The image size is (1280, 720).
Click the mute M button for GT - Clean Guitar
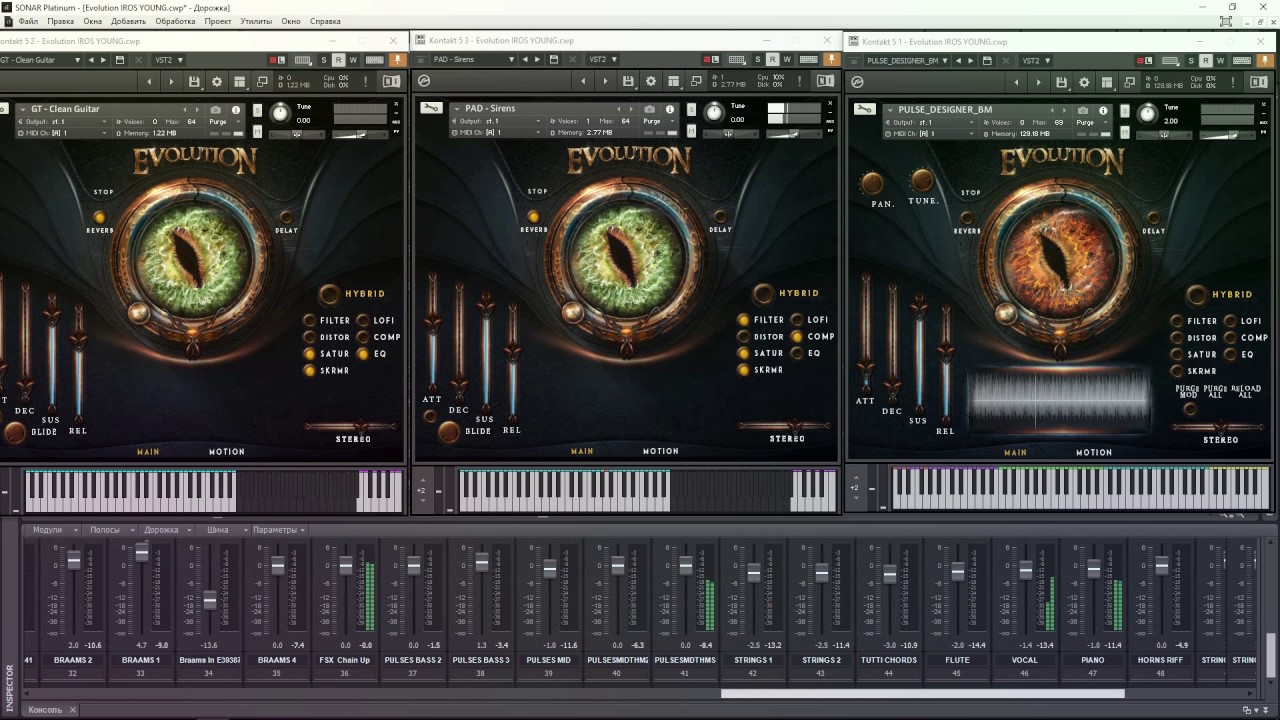coord(258,131)
